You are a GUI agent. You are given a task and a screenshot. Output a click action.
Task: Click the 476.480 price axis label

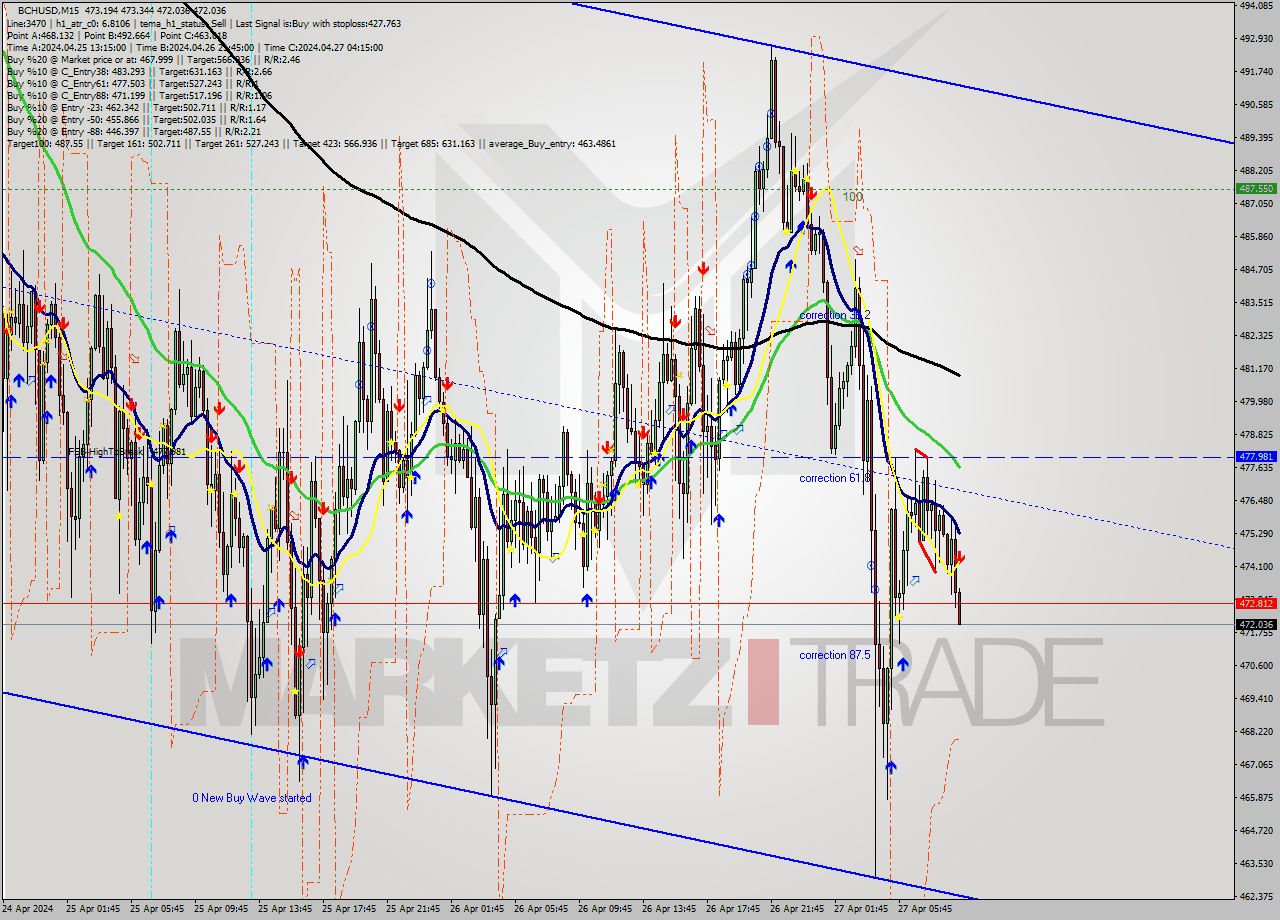(1257, 501)
